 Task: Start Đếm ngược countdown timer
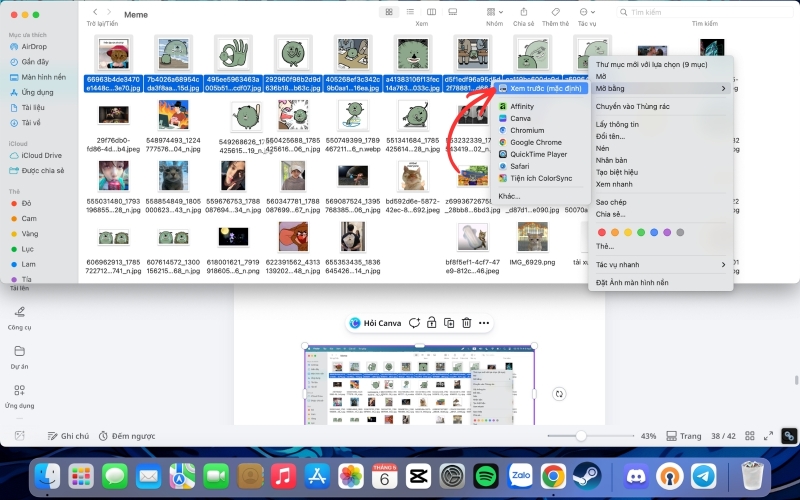click(x=127, y=436)
